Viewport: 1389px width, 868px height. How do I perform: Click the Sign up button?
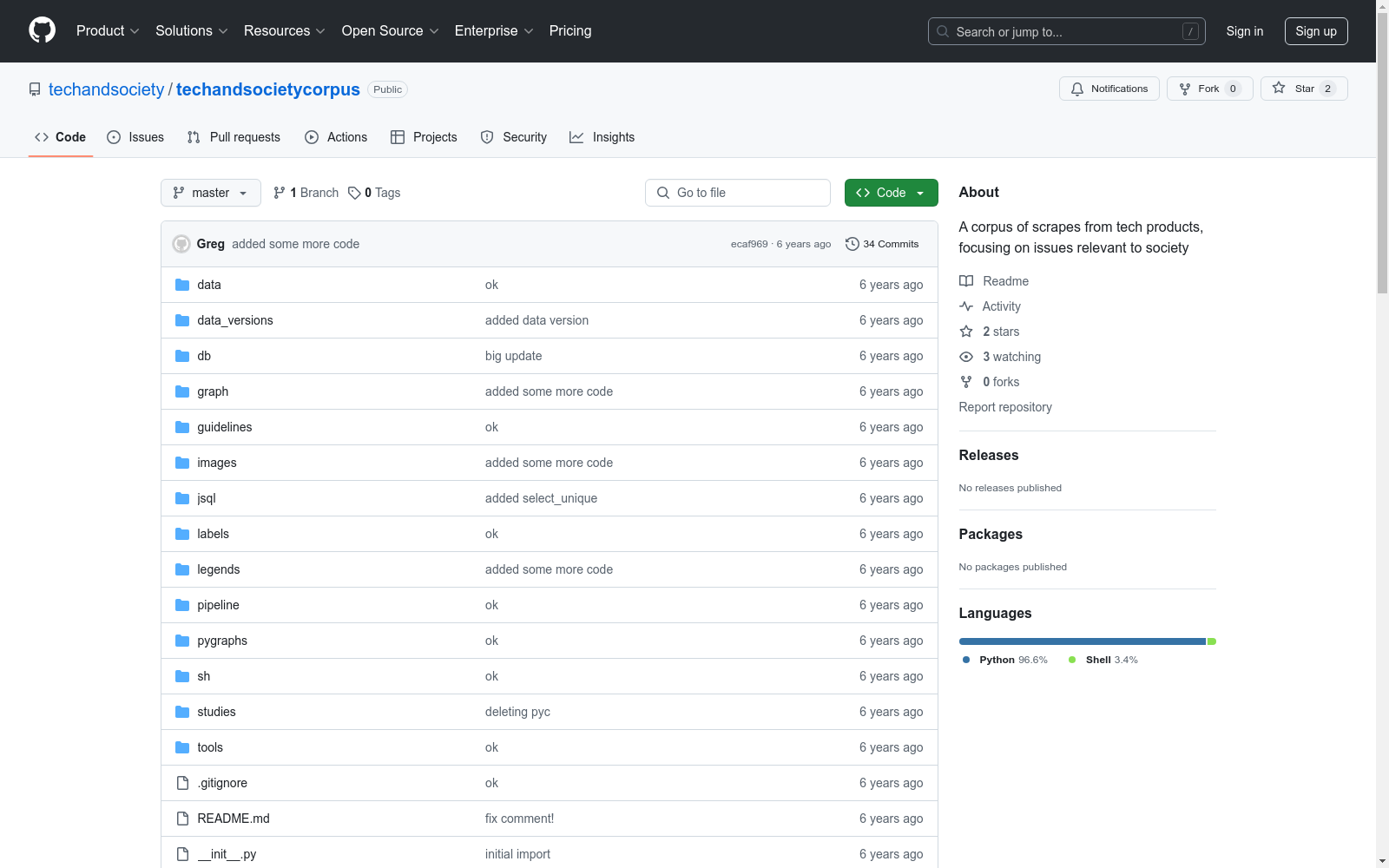click(1316, 31)
